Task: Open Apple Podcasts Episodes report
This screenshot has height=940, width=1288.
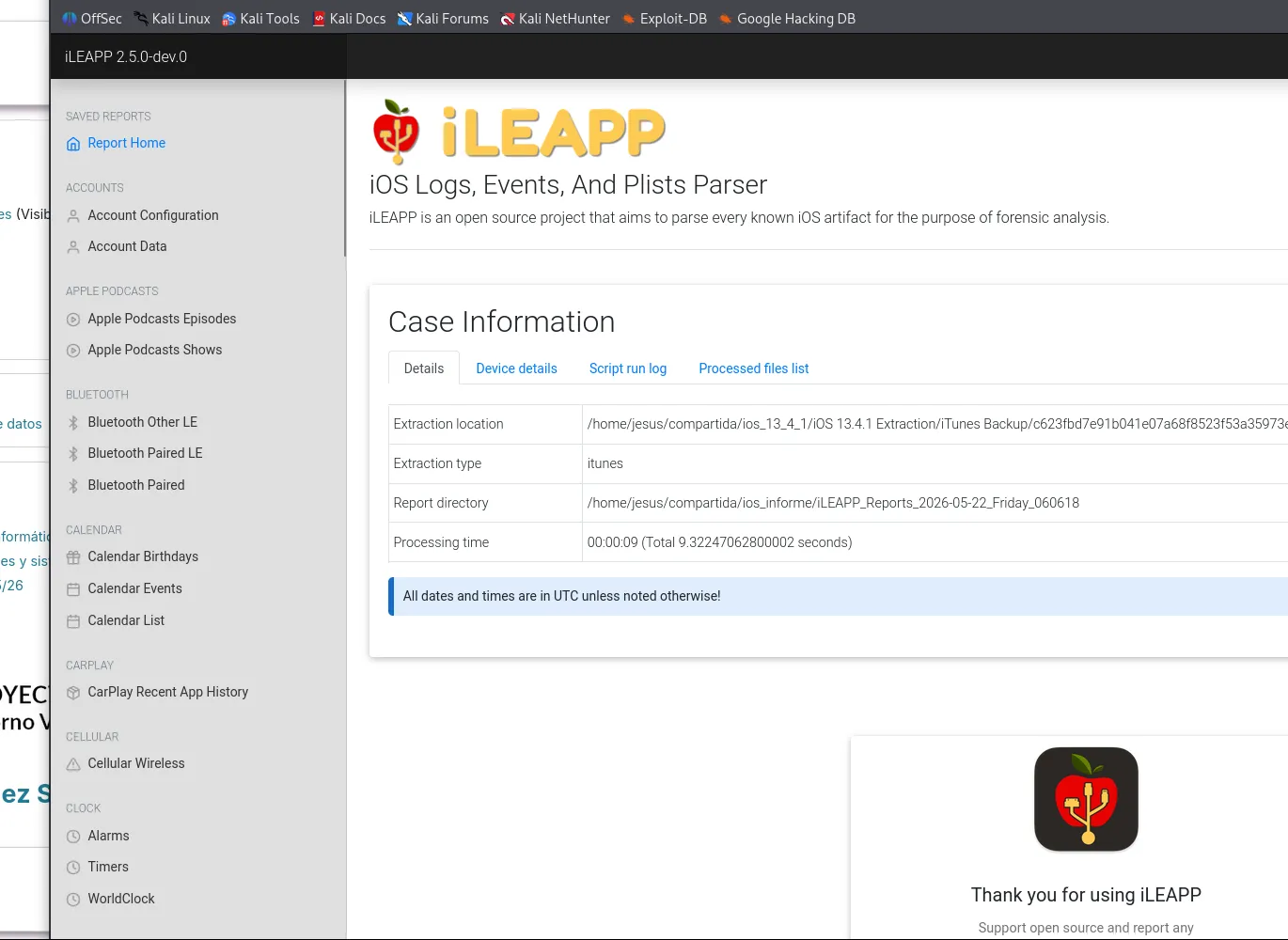Action: (x=162, y=319)
